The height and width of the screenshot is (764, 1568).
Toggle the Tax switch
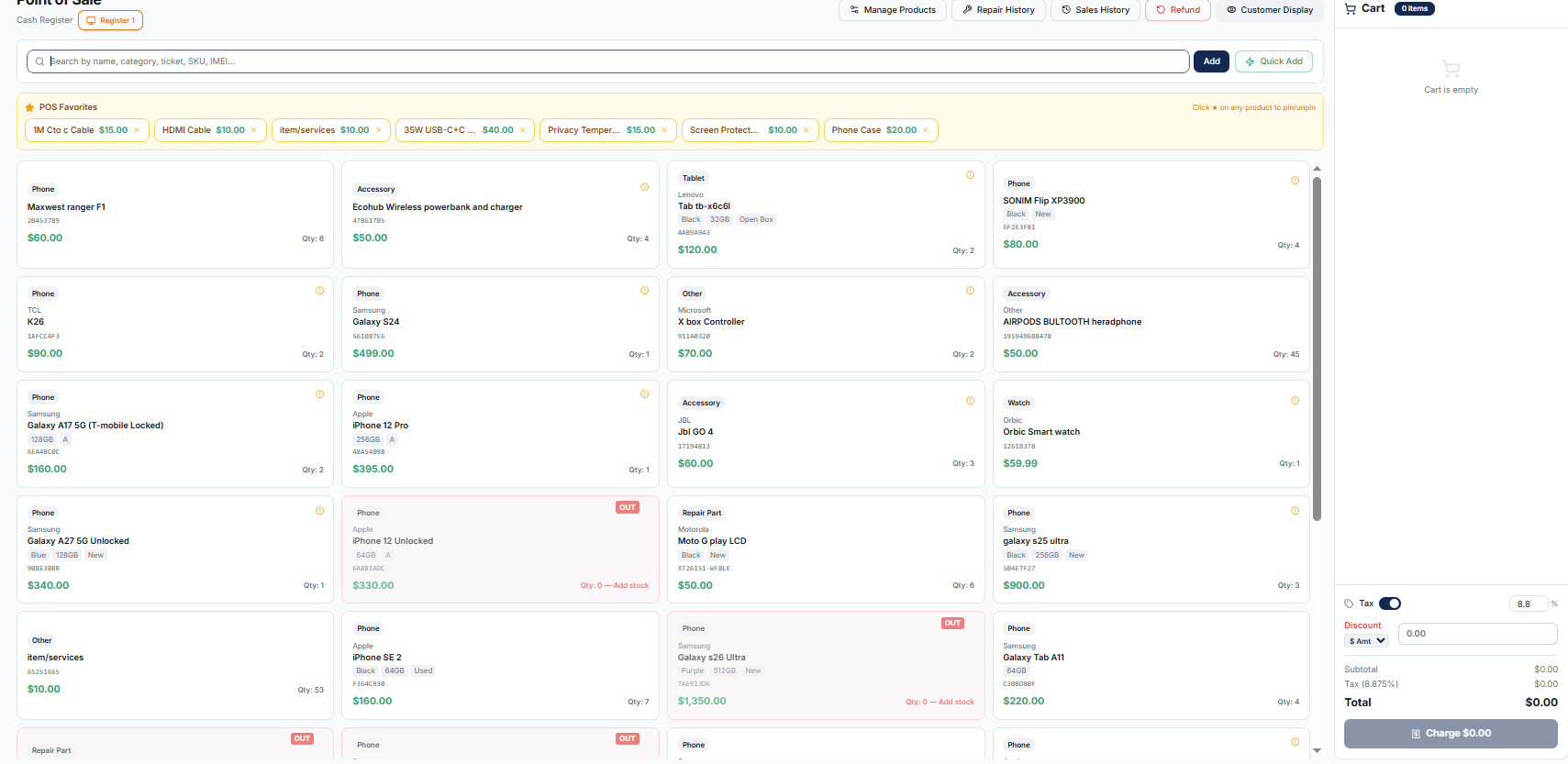point(1390,603)
